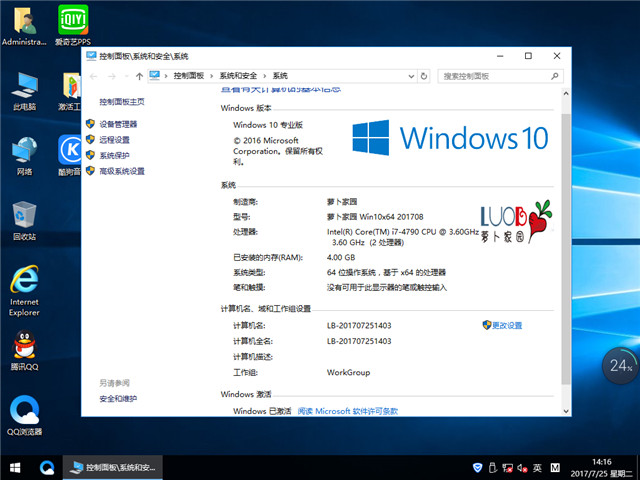Screen dimensions: 640x480
Task: Click the 64 位操作系统 system type text
Action: click(386, 272)
